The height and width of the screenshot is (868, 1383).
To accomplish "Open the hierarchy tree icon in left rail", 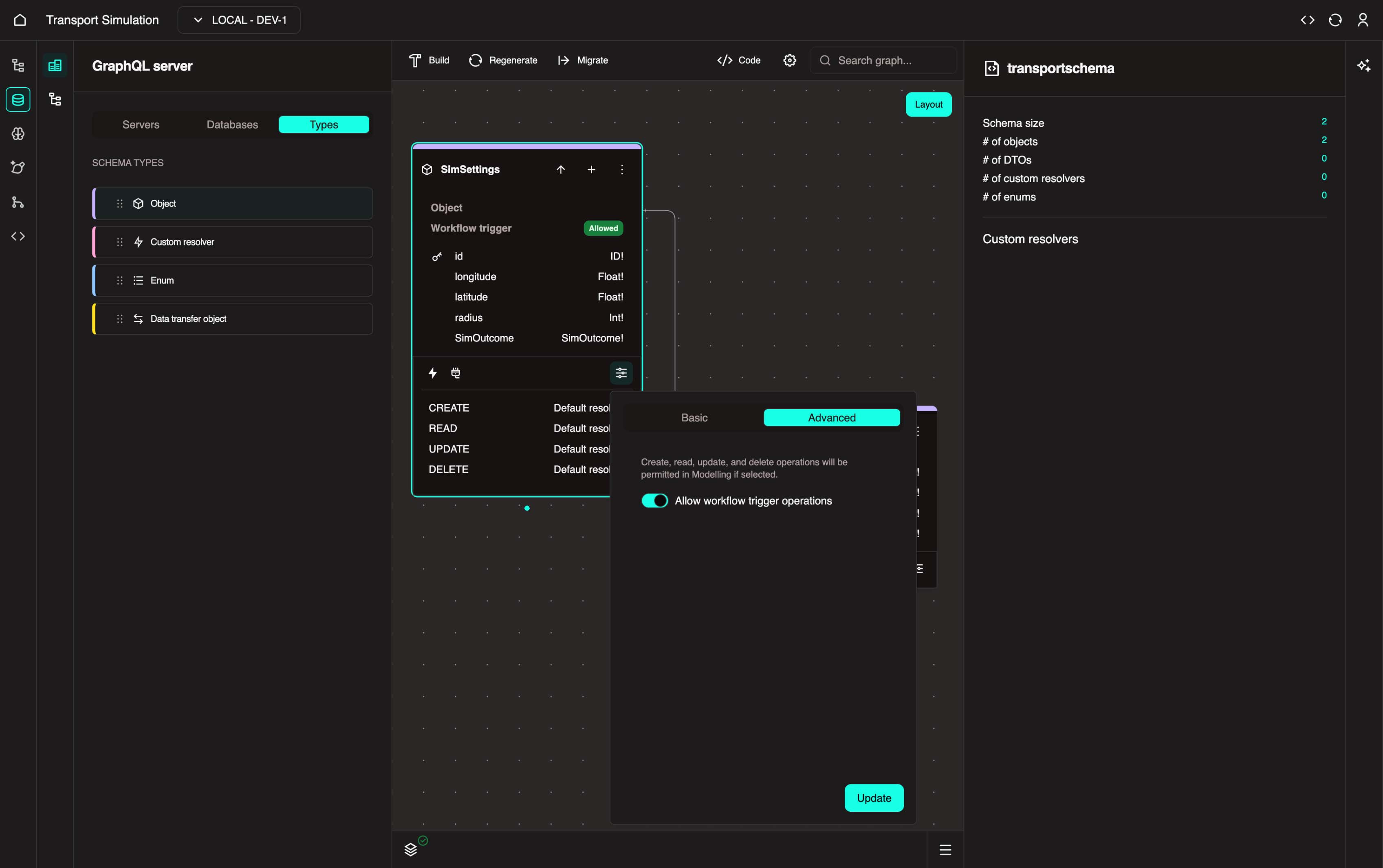I will pos(18,66).
